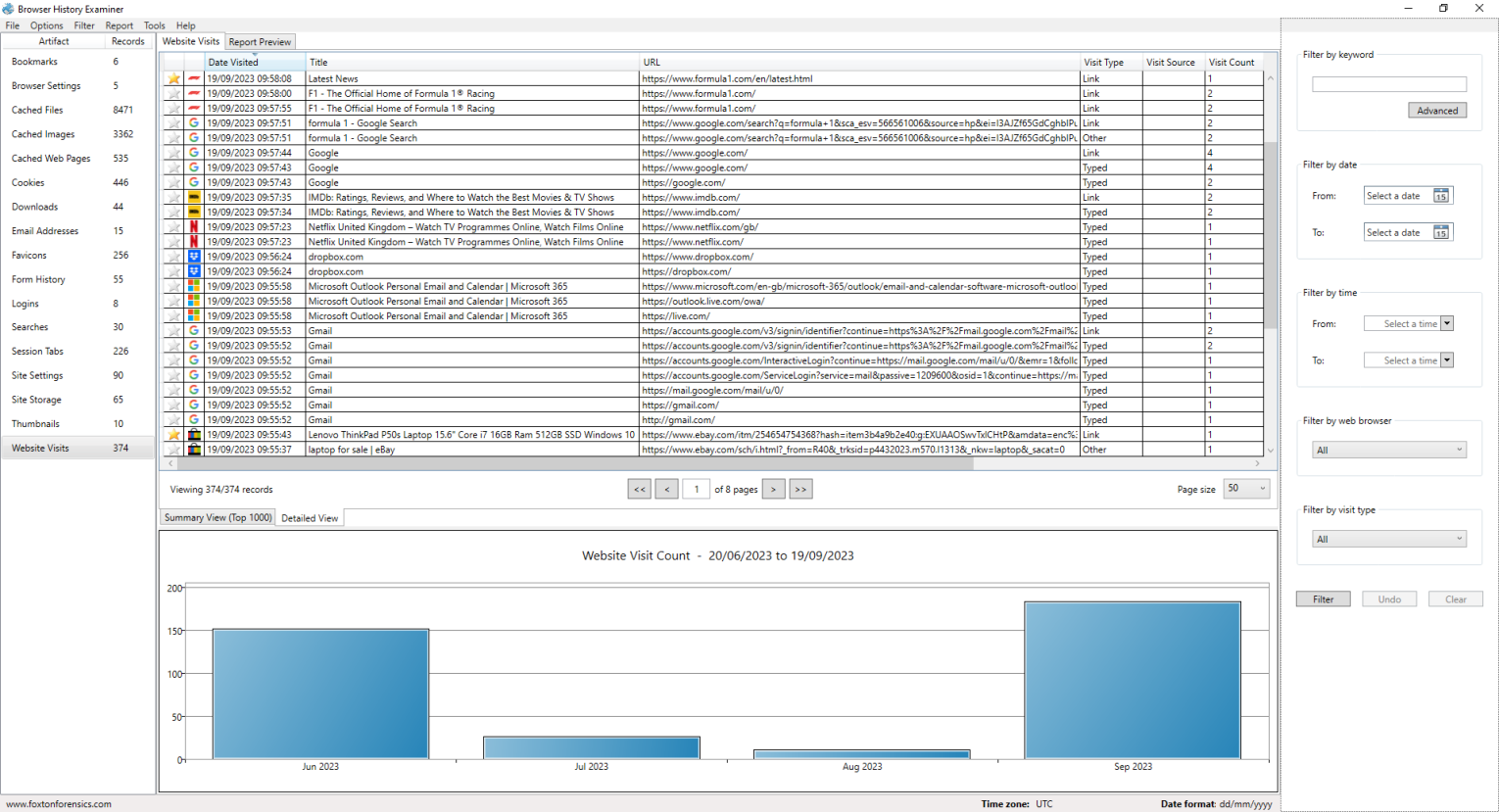Click inside the keyword filter field
The width and height of the screenshot is (1499, 812).
[x=1388, y=84]
